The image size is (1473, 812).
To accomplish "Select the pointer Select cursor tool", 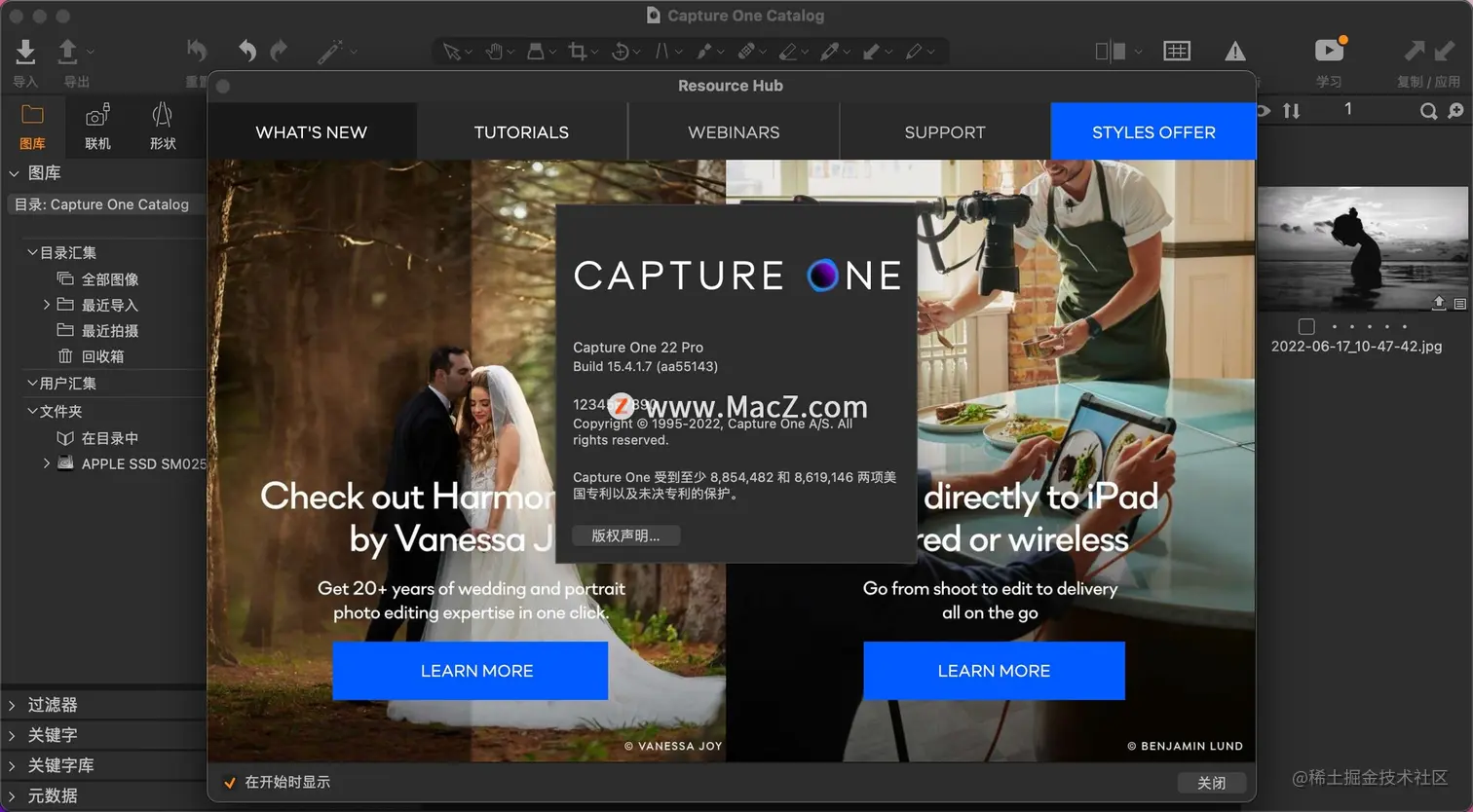I will pyautogui.click(x=451, y=51).
